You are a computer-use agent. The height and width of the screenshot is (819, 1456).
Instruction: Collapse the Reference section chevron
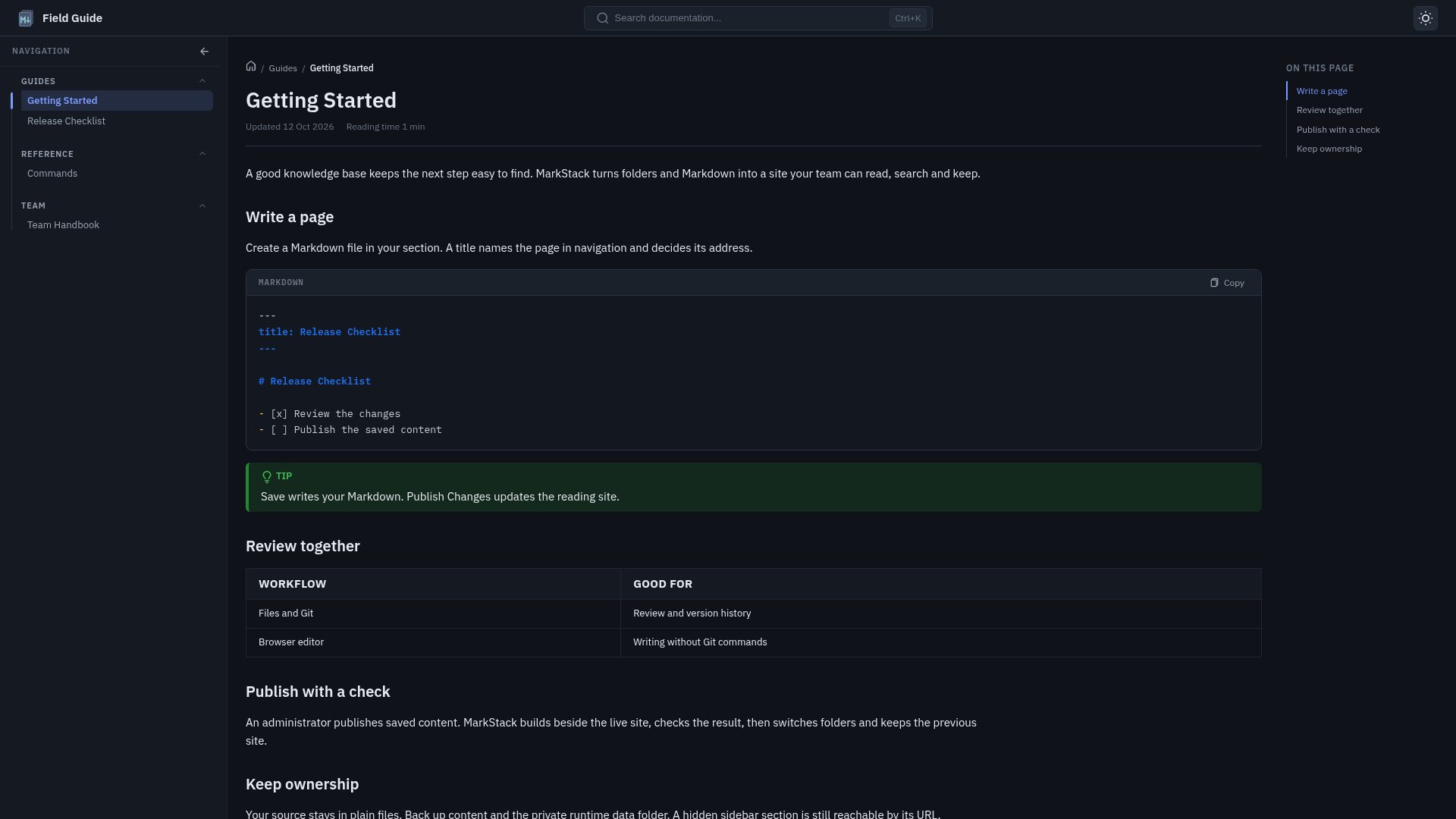202,154
